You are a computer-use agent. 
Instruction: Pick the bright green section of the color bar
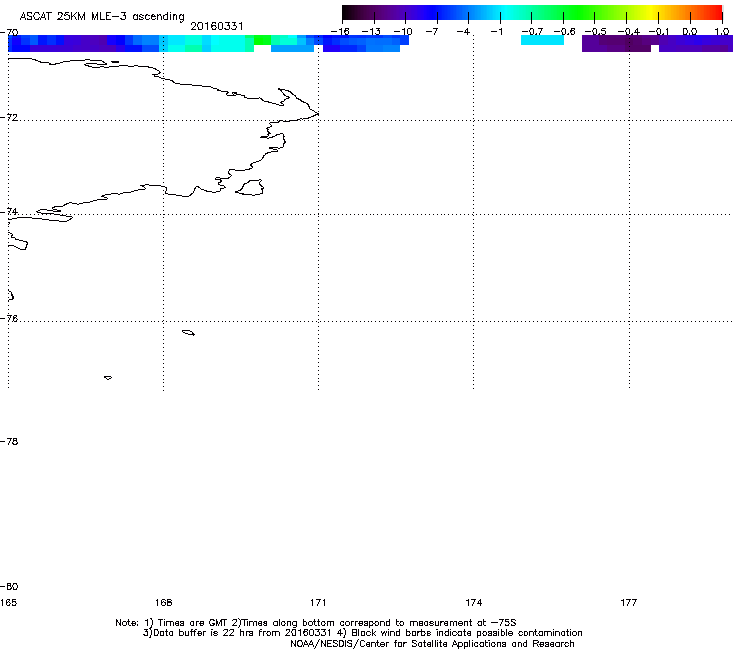(580, 13)
